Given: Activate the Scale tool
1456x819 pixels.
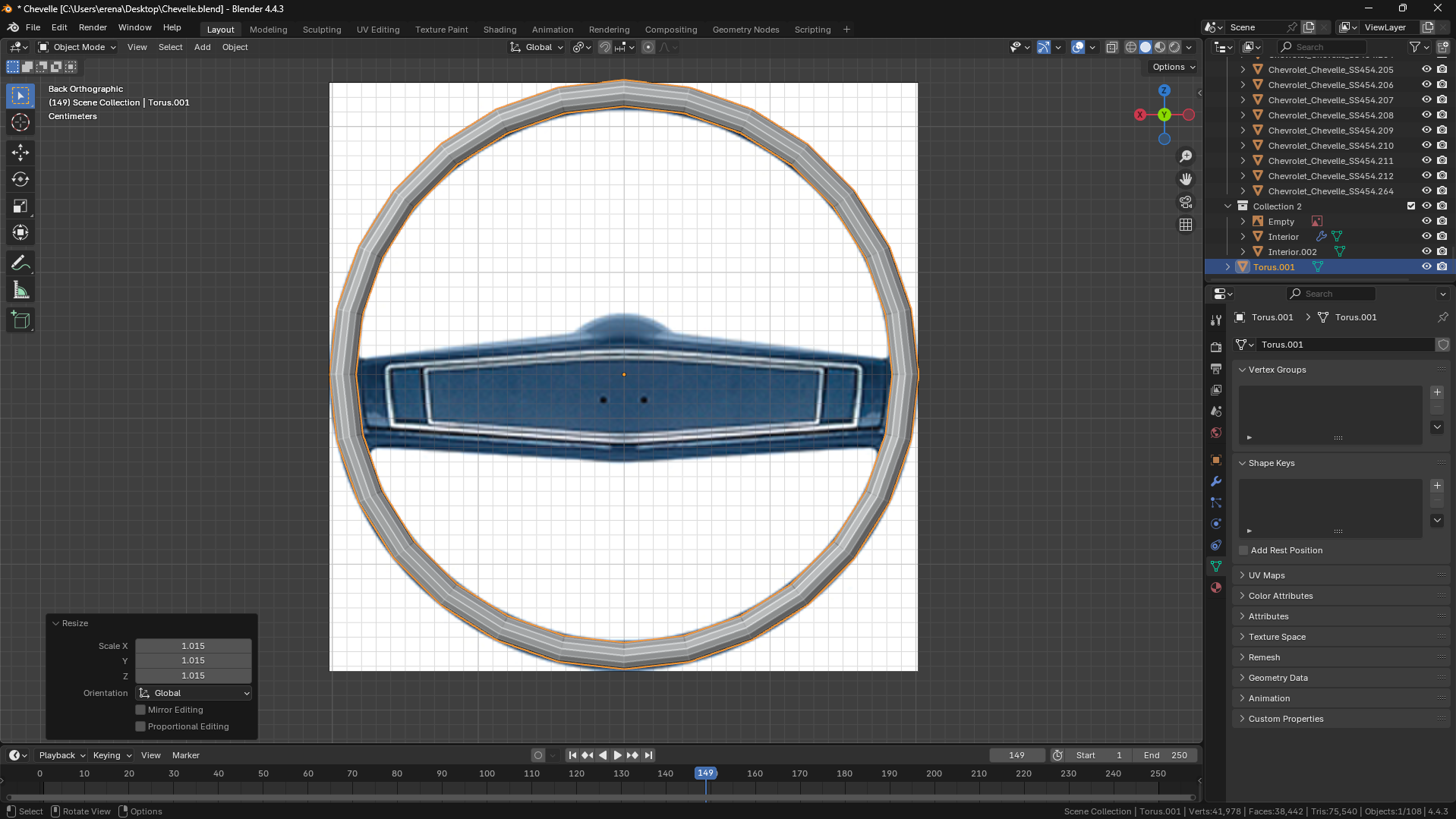Looking at the screenshot, I should pyautogui.click(x=20, y=206).
